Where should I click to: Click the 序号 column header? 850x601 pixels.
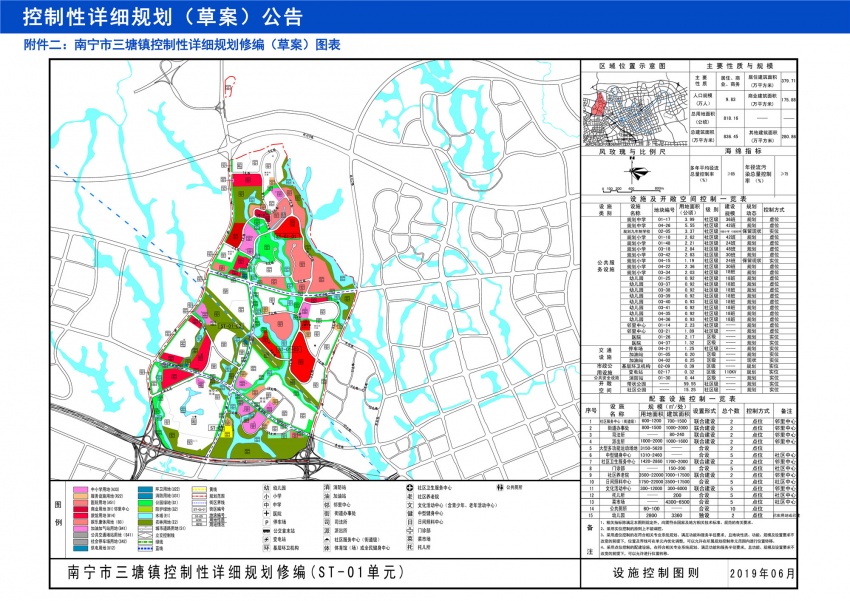coord(590,411)
